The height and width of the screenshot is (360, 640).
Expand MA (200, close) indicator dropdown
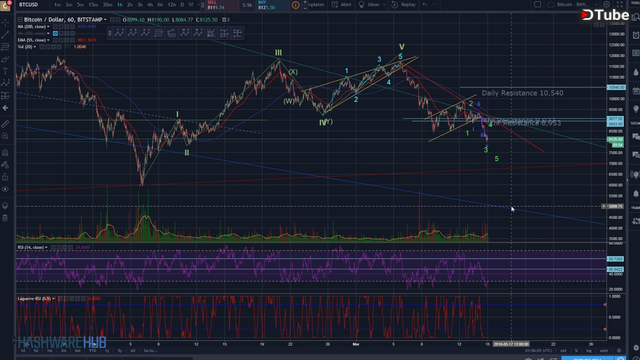click(48, 27)
